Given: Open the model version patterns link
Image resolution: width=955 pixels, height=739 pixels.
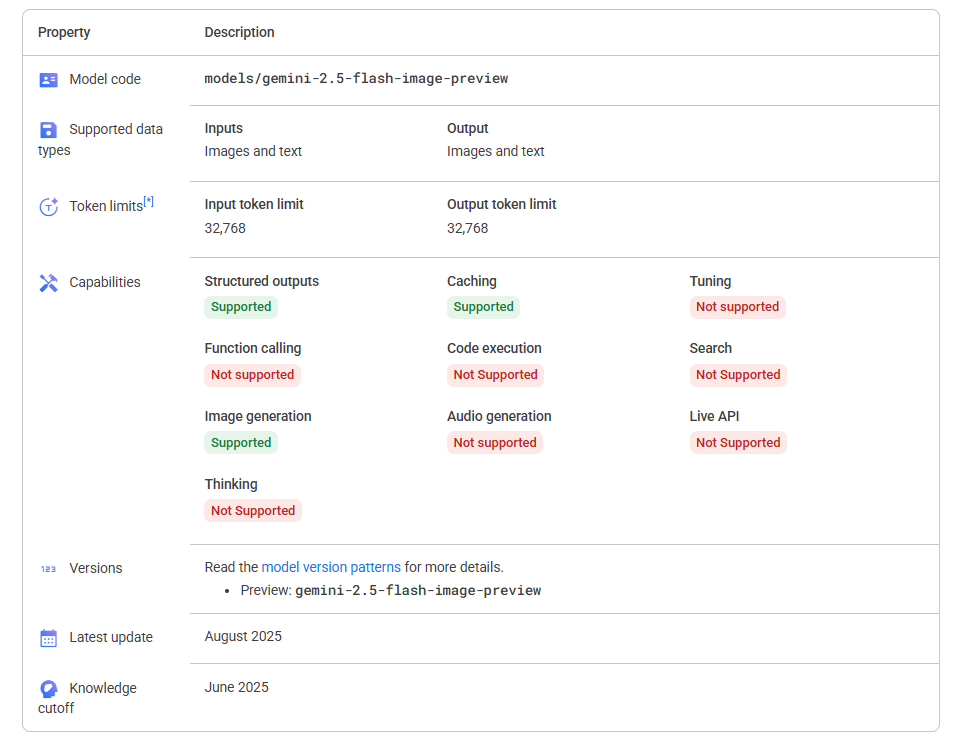Looking at the screenshot, I should tap(331, 567).
